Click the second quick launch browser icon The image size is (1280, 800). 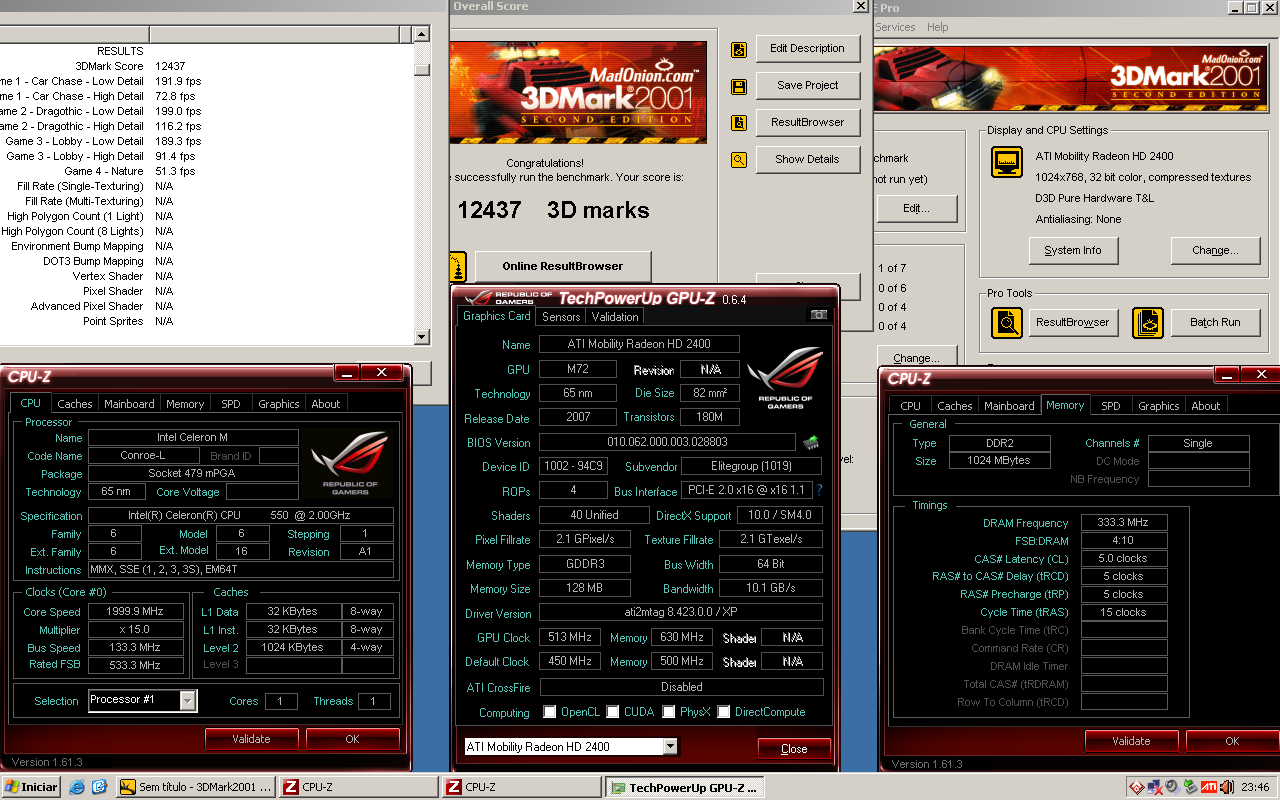pos(100,787)
